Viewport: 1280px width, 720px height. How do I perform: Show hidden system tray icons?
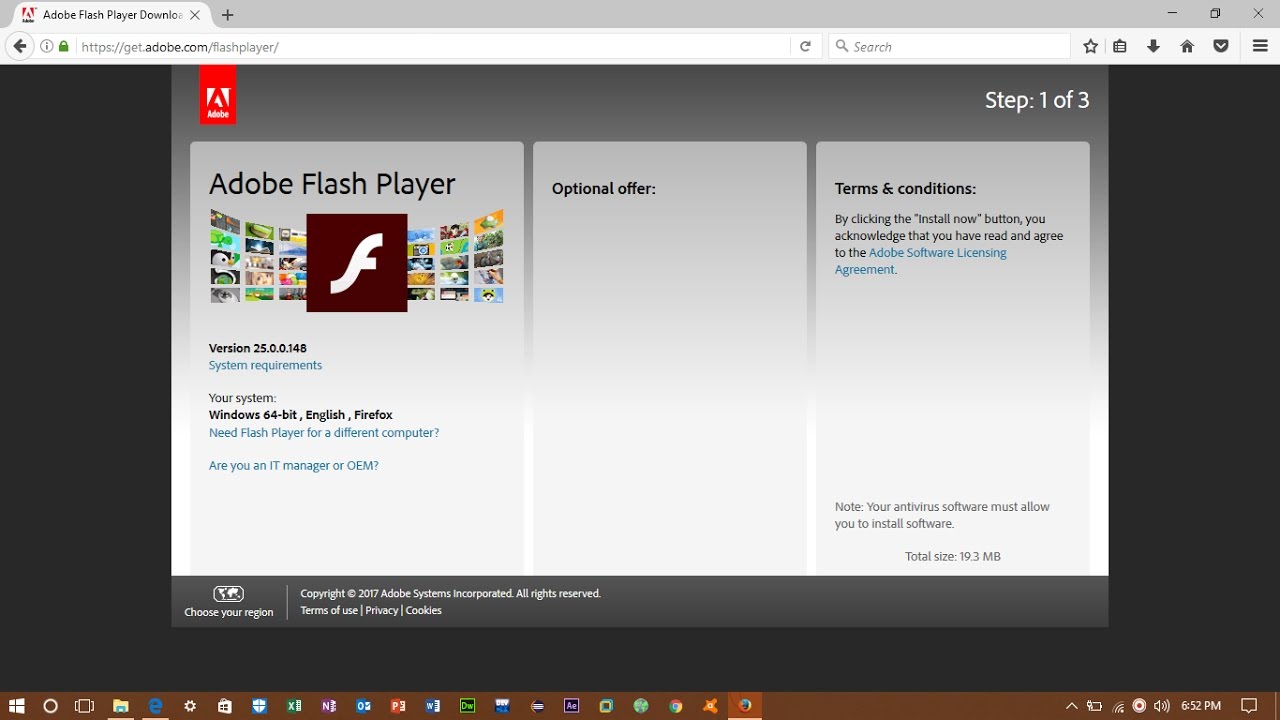(x=1071, y=706)
